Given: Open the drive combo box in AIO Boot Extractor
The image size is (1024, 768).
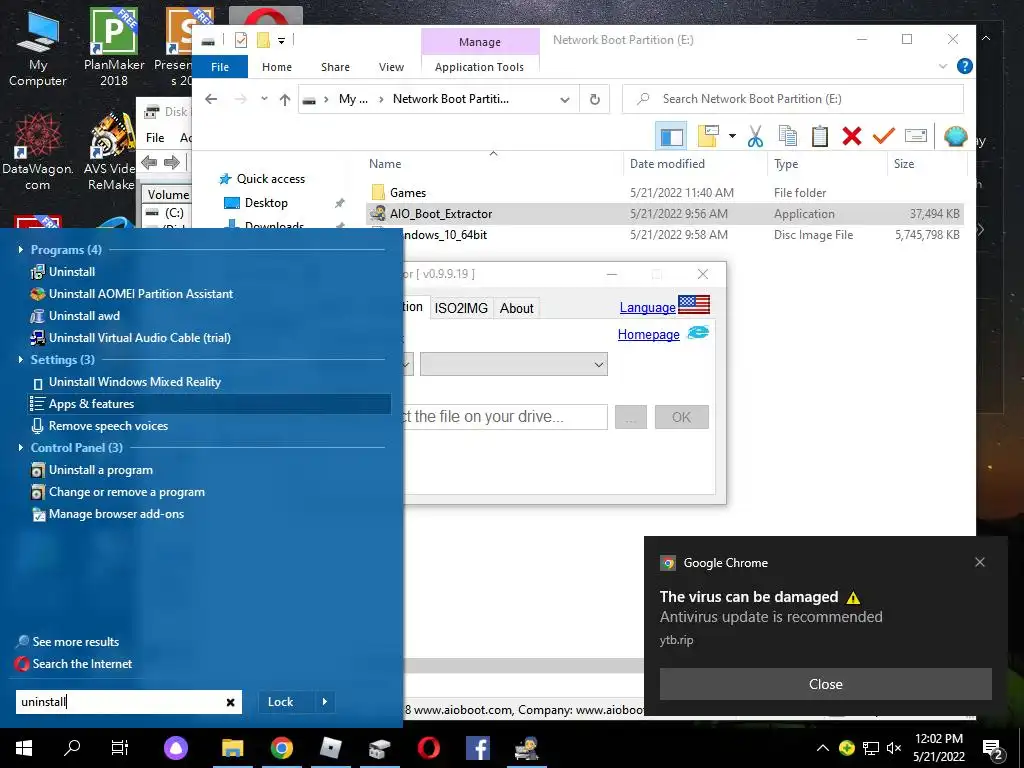Looking at the screenshot, I should 514,364.
